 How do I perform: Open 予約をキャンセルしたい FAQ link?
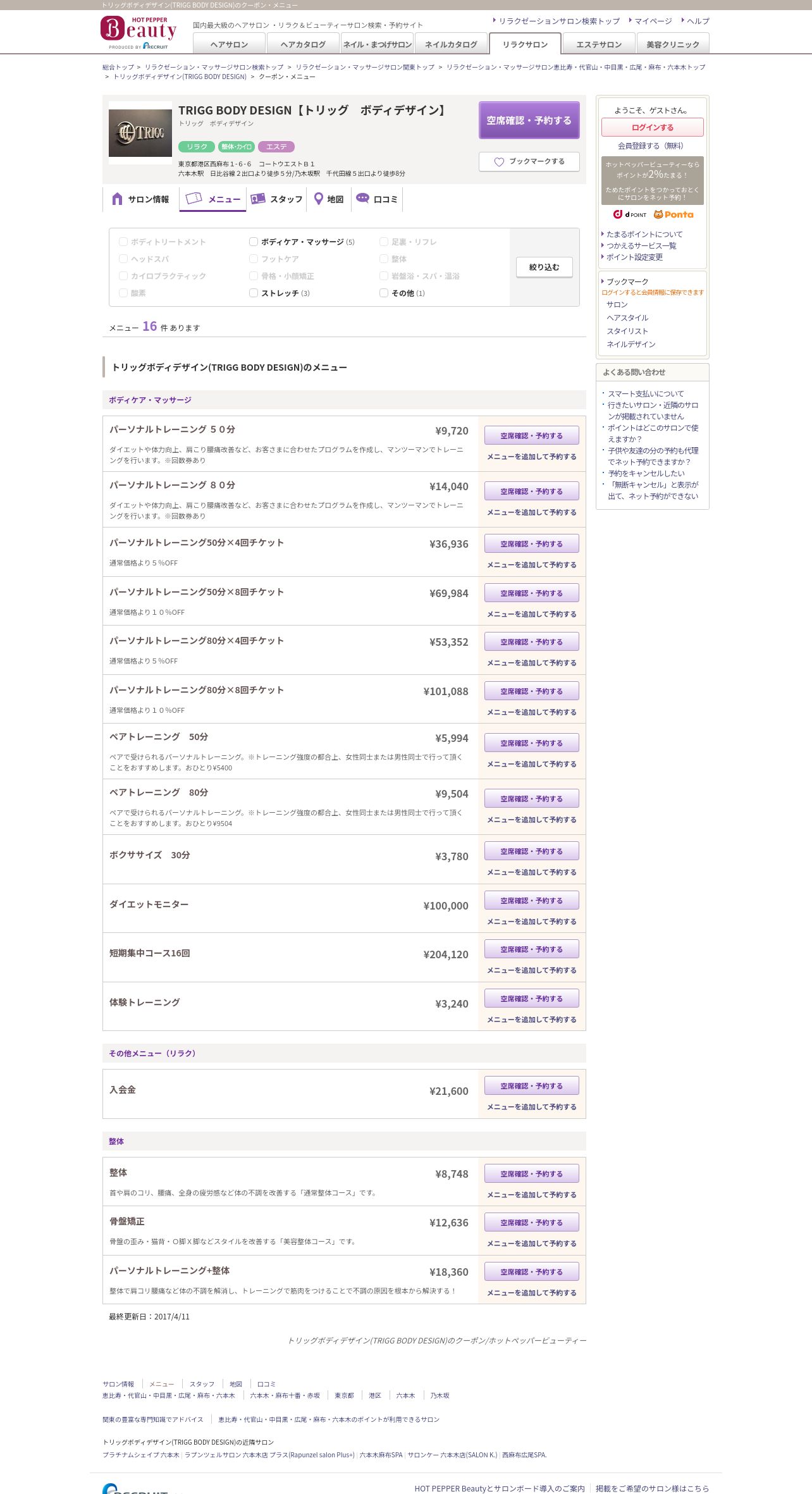tap(646, 473)
